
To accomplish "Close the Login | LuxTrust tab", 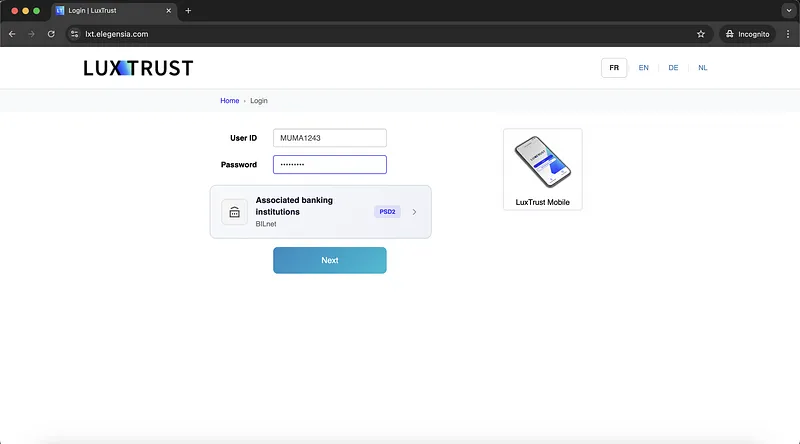I will [x=168, y=11].
